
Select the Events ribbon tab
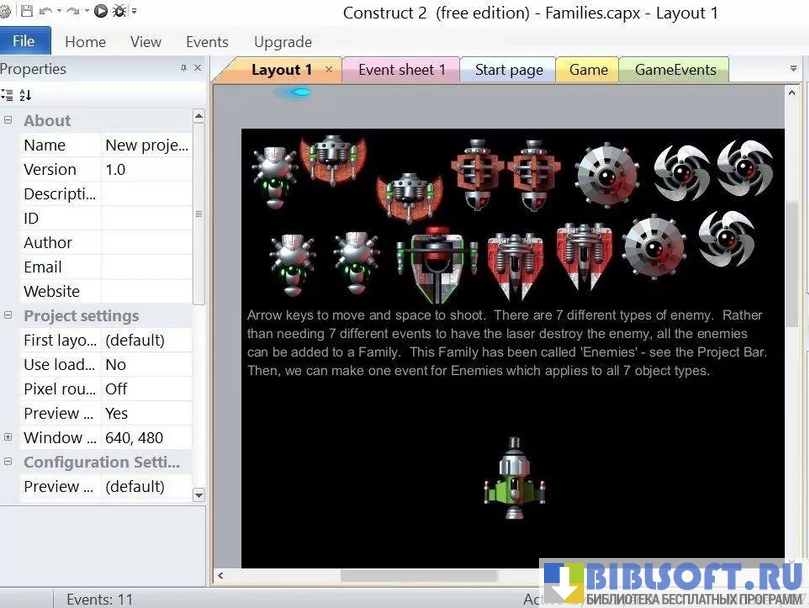click(x=207, y=42)
